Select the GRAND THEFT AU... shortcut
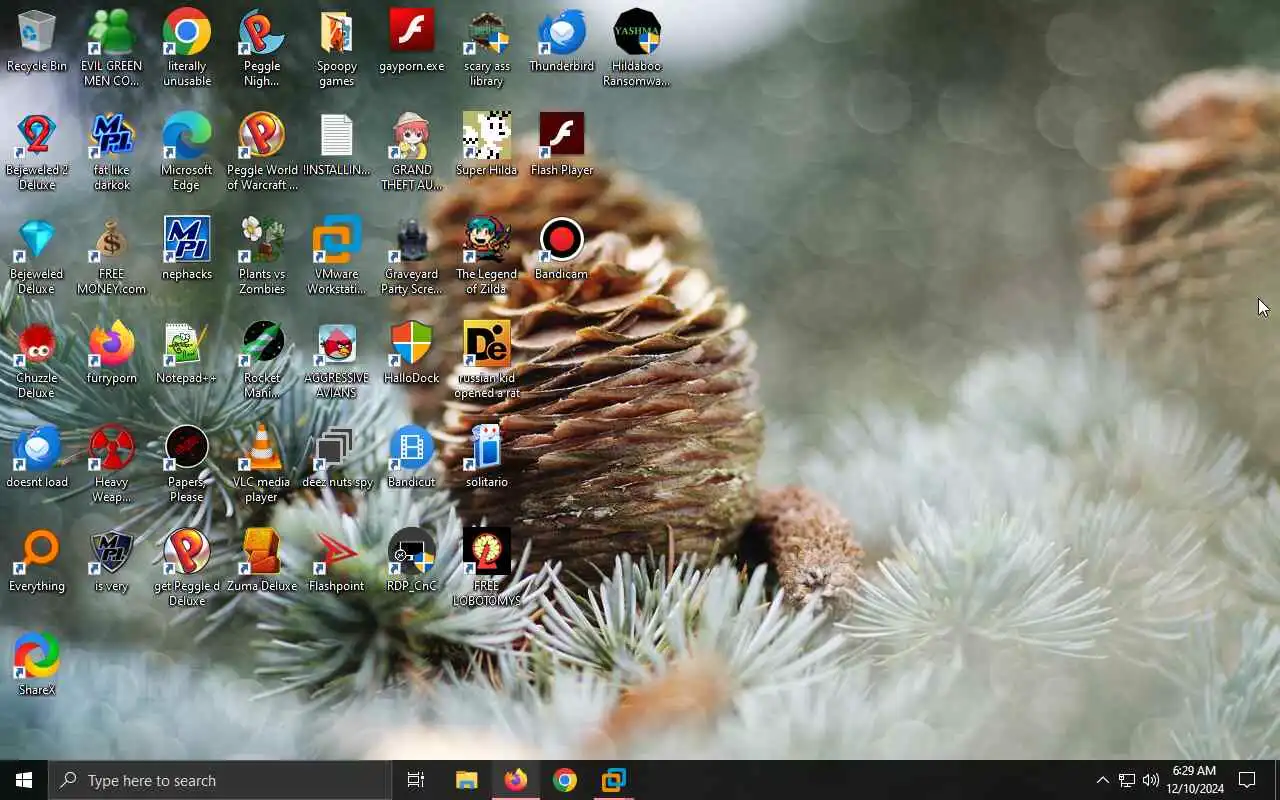Image resolution: width=1280 pixels, height=800 pixels. coord(412,153)
